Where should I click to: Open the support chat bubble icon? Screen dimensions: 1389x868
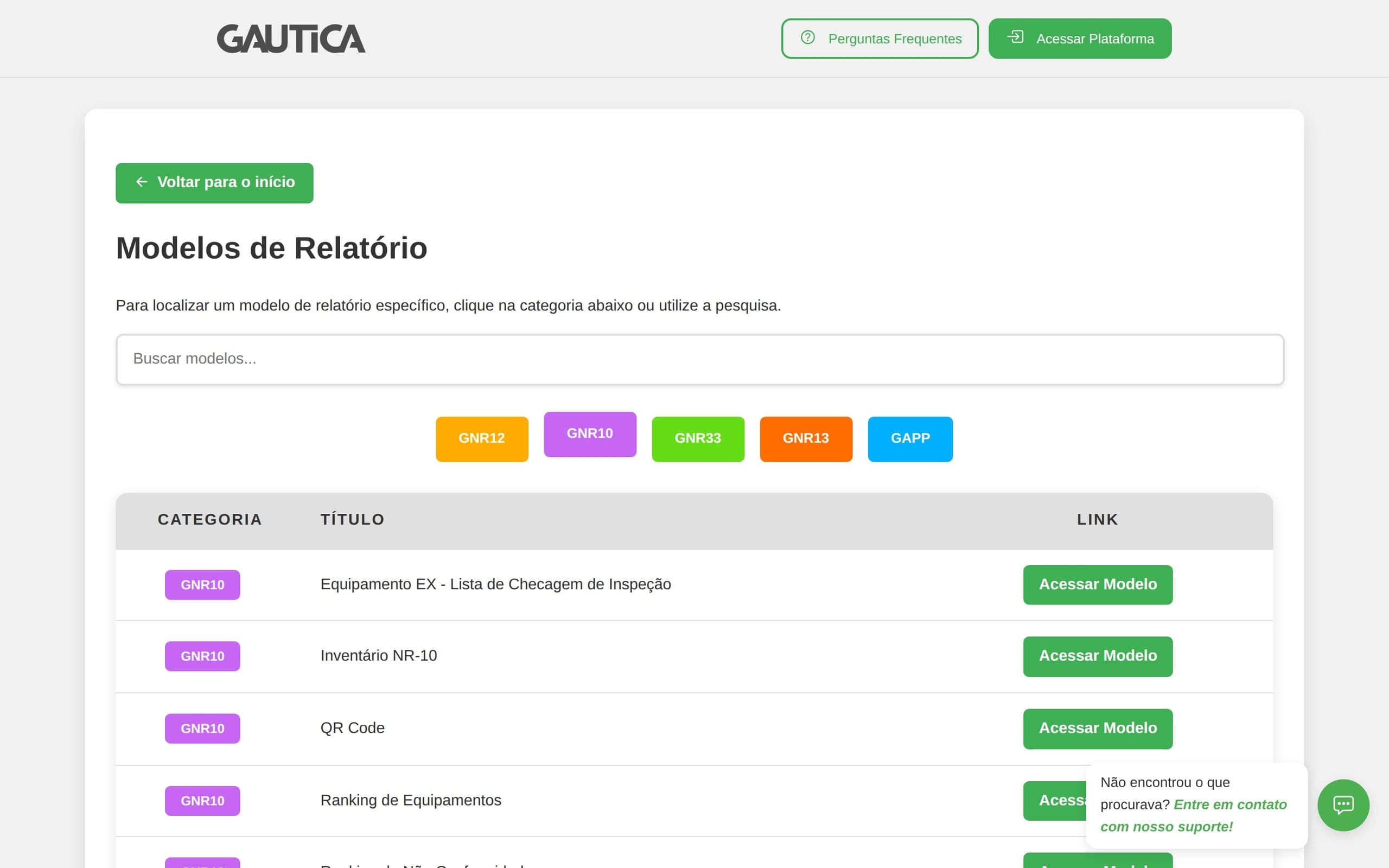coord(1343,805)
